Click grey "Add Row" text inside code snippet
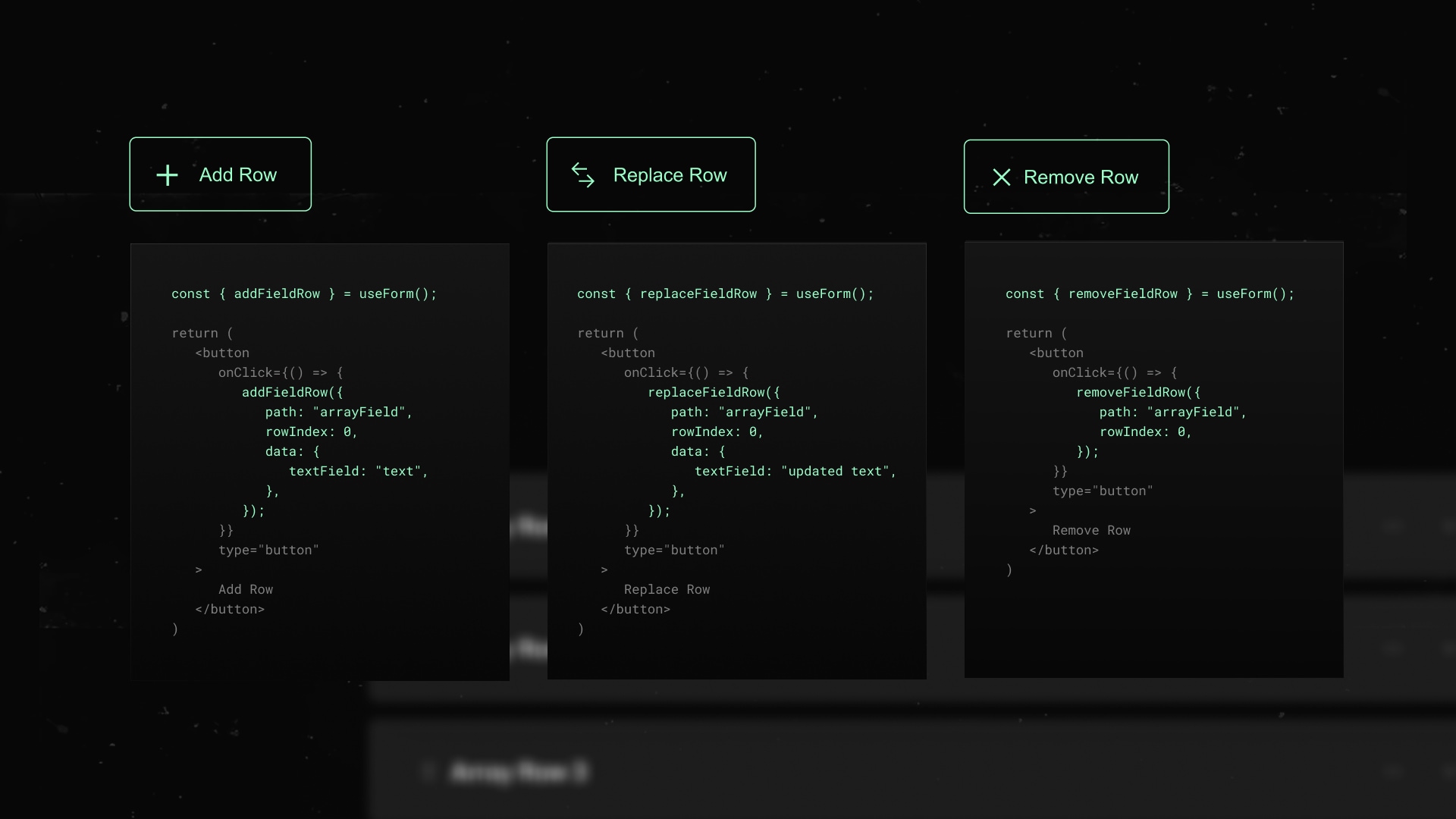Viewport: 1456px width, 819px height. tap(245, 590)
